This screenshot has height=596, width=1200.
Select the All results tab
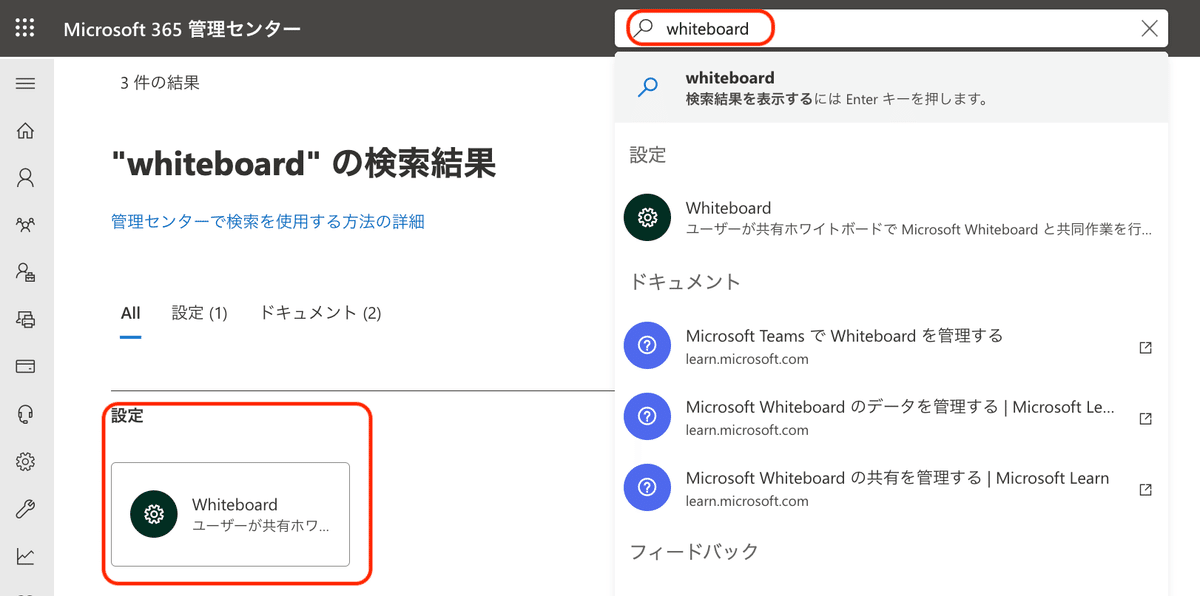[131, 314]
